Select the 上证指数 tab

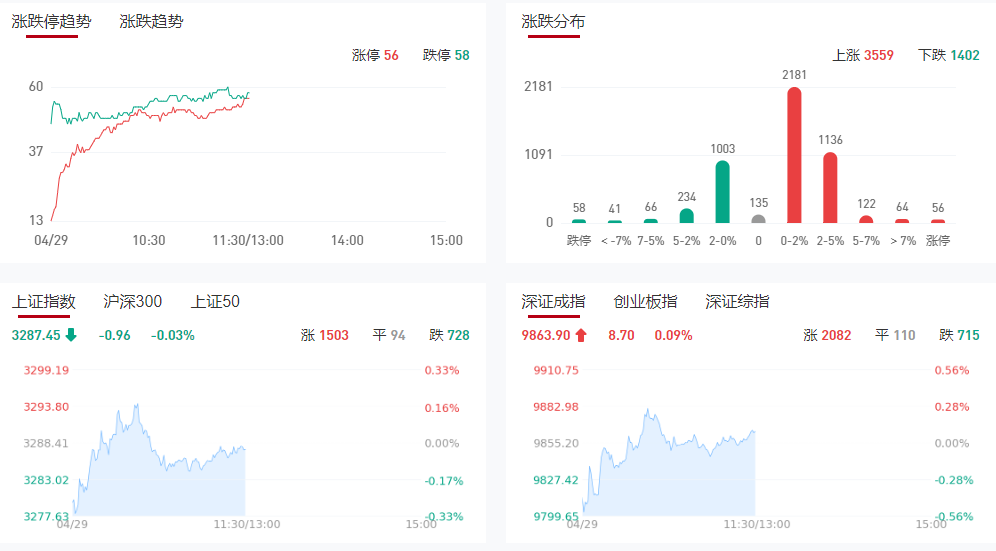coord(44,301)
